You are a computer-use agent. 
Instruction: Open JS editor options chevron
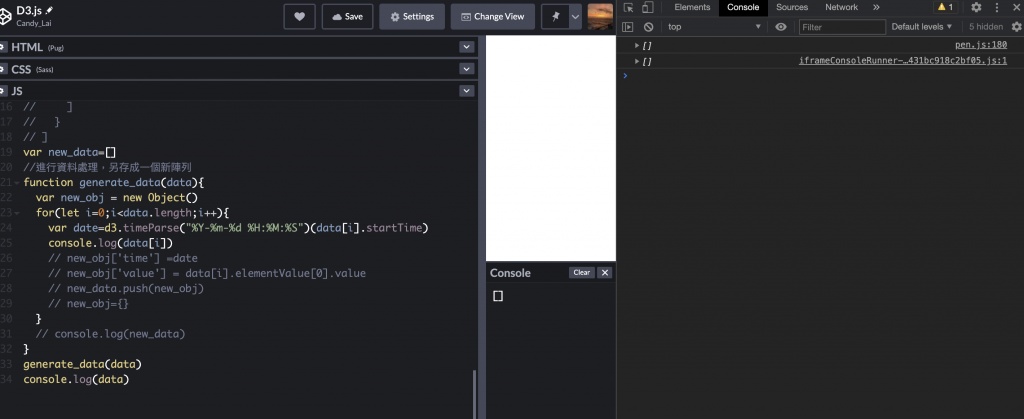[466, 91]
